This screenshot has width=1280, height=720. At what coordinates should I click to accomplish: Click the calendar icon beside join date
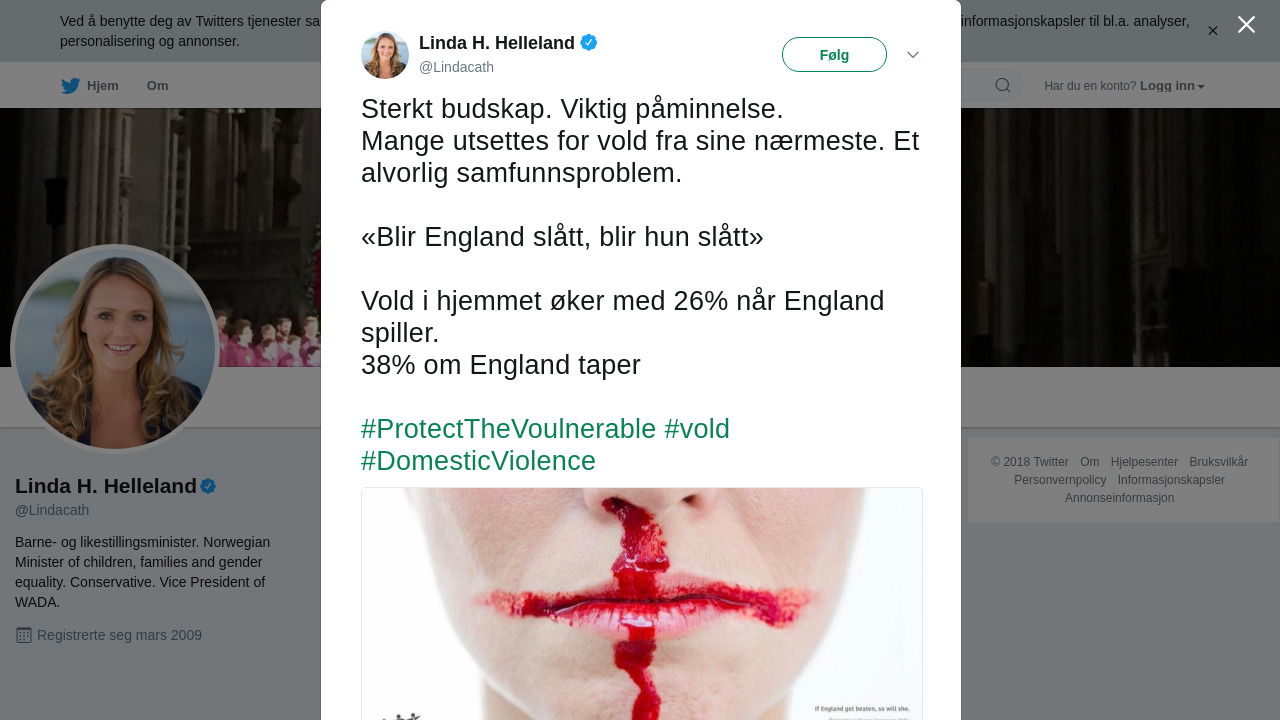pyautogui.click(x=24, y=635)
